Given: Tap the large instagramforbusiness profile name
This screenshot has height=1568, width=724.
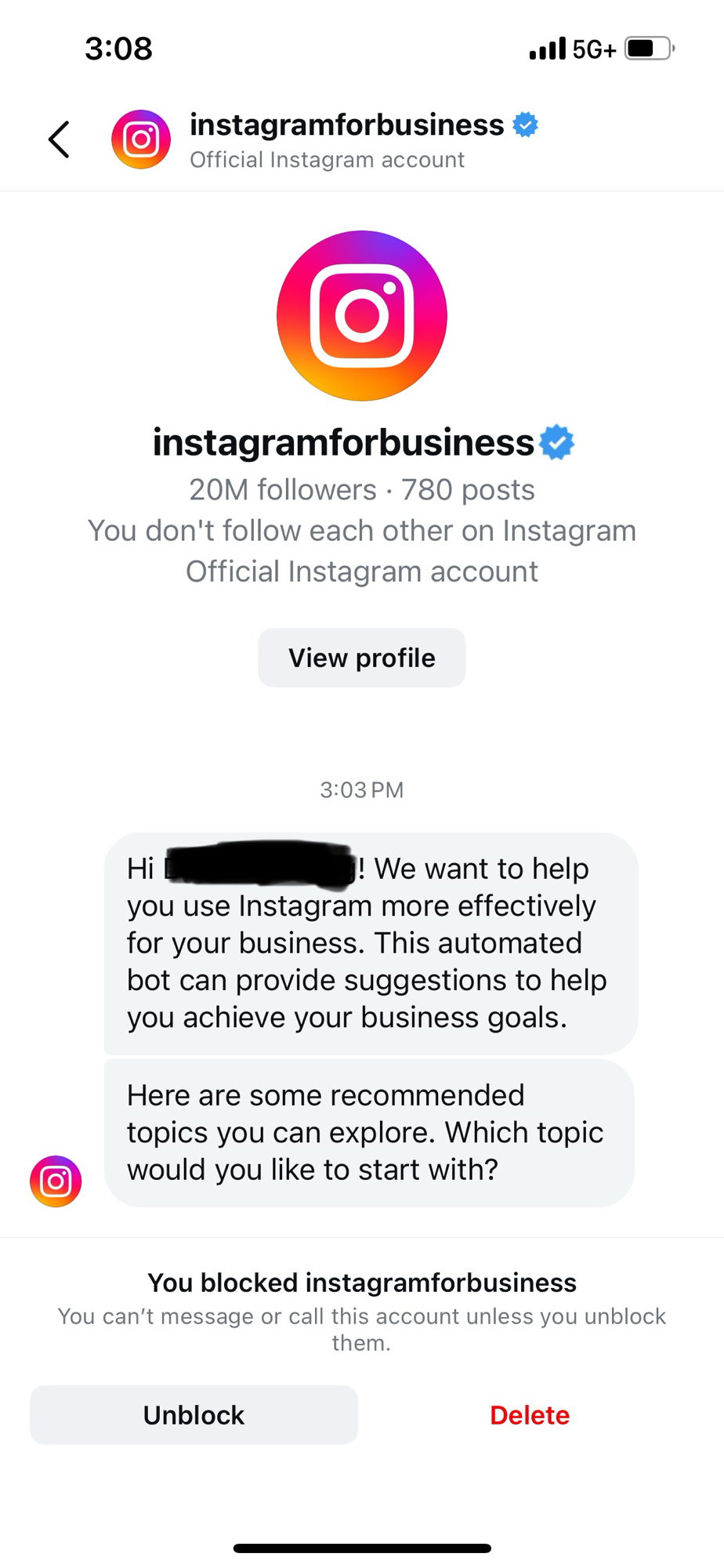Looking at the screenshot, I should pos(343,442).
